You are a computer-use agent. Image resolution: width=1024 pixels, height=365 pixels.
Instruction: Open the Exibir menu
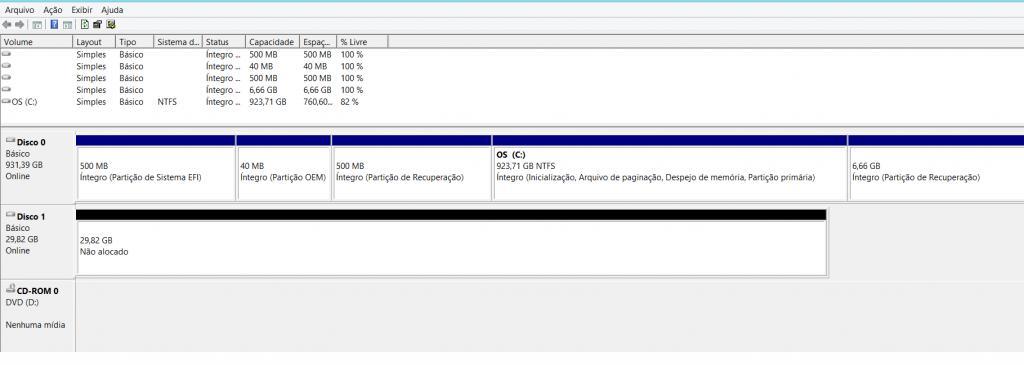(x=82, y=10)
